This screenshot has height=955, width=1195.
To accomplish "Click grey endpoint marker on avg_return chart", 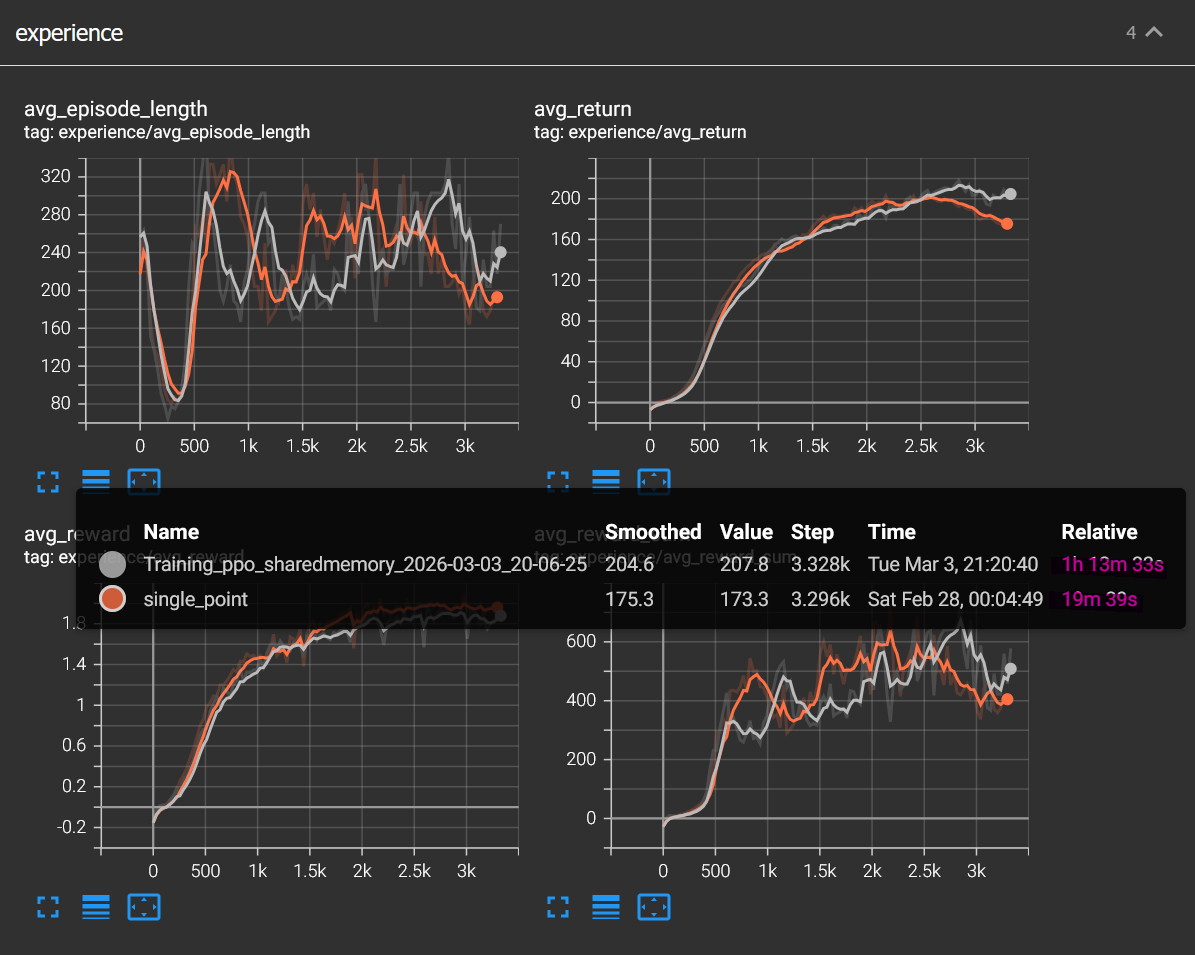I will (1010, 194).
